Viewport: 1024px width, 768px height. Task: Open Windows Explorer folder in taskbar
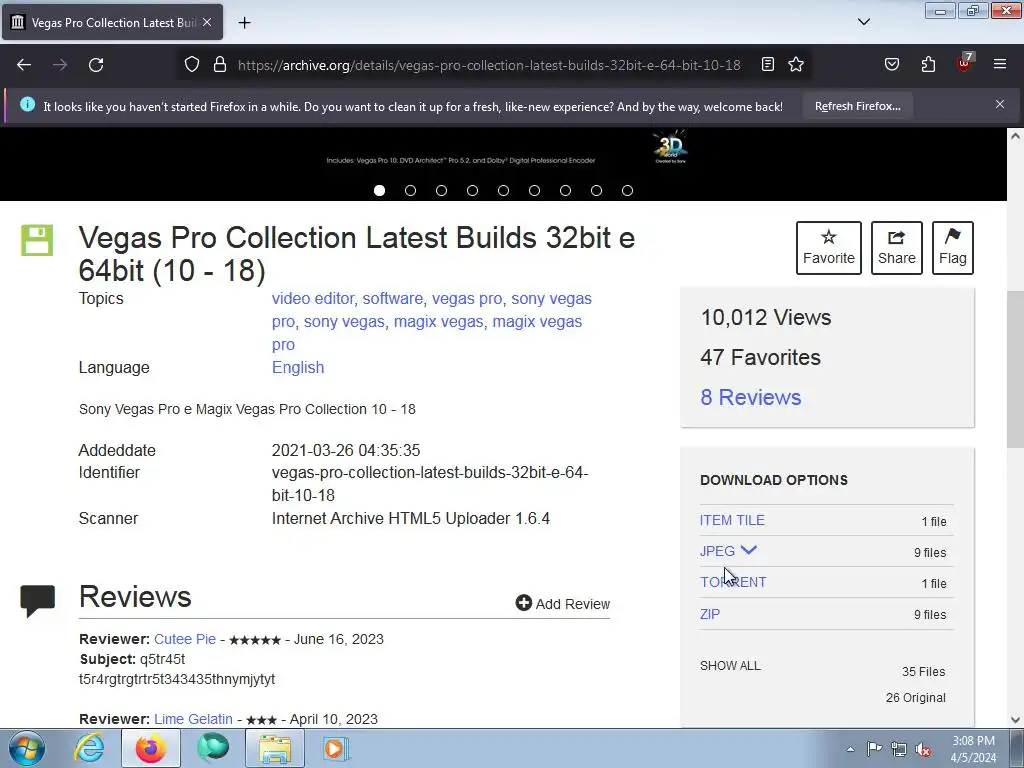coord(275,748)
